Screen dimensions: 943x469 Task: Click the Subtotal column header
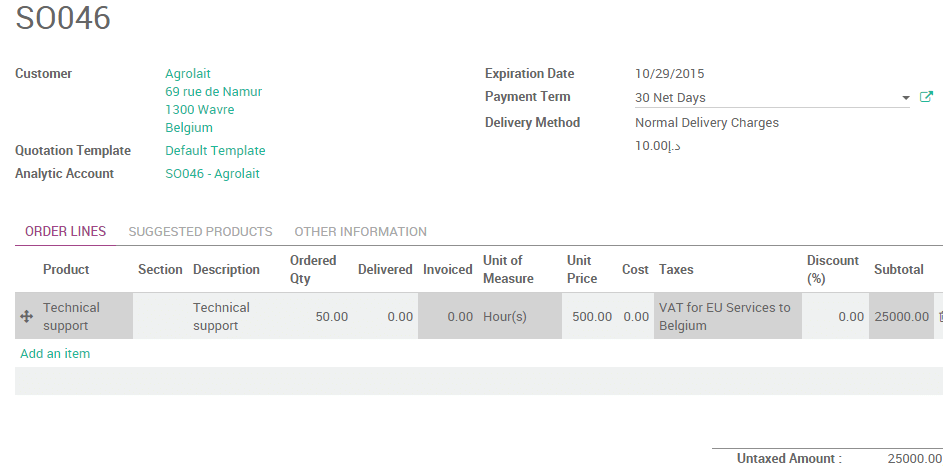898,270
